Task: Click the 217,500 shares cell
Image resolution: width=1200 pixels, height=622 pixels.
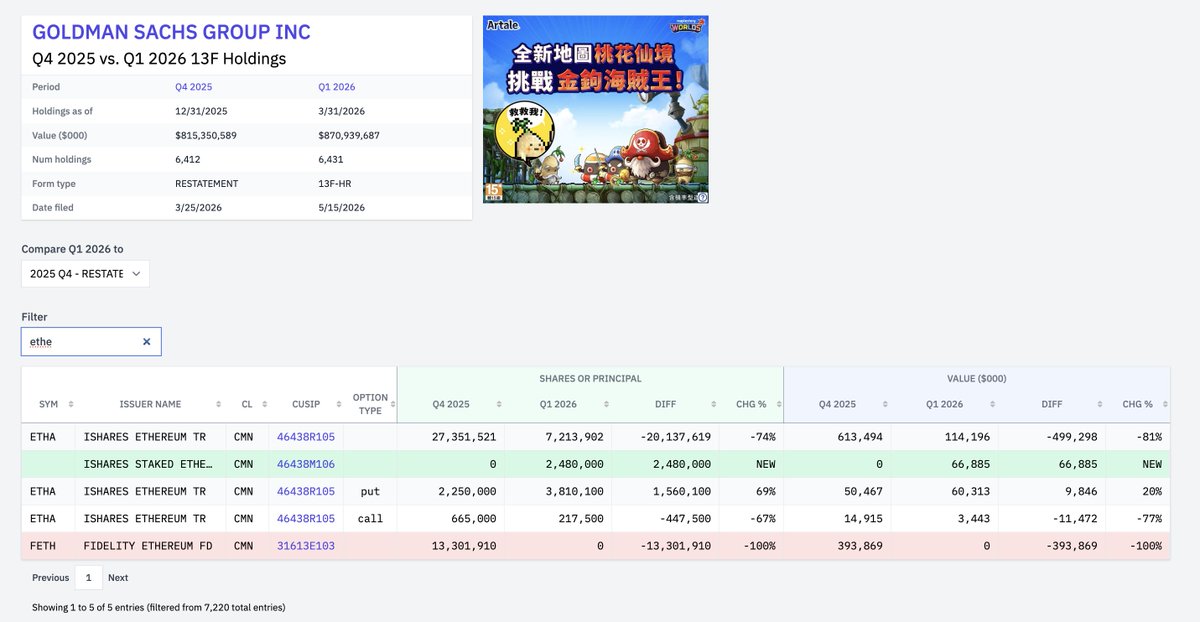Action: point(559,519)
